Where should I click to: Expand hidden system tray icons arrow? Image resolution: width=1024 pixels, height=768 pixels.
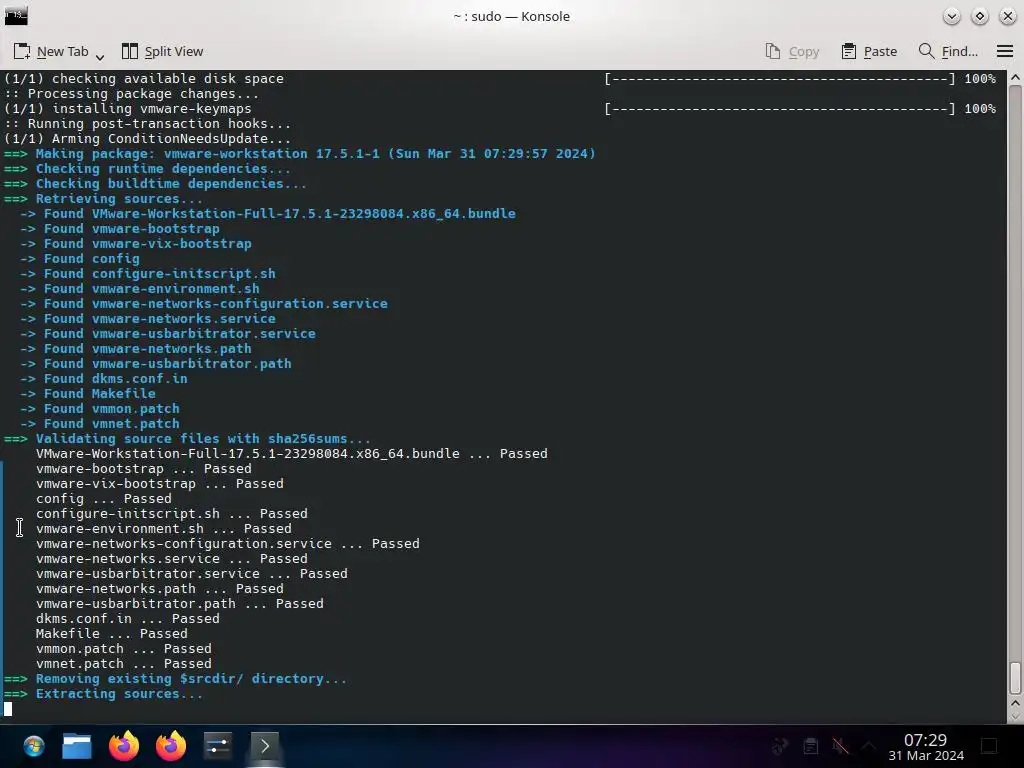869,746
